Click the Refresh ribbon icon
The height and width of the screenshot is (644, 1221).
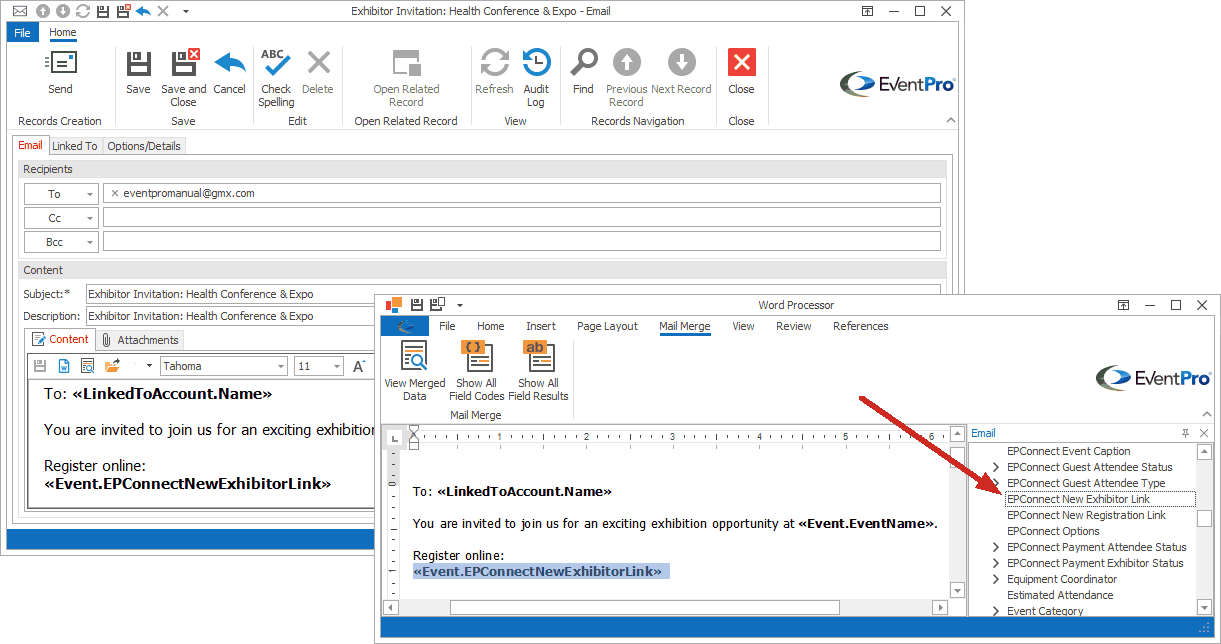coord(494,63)
